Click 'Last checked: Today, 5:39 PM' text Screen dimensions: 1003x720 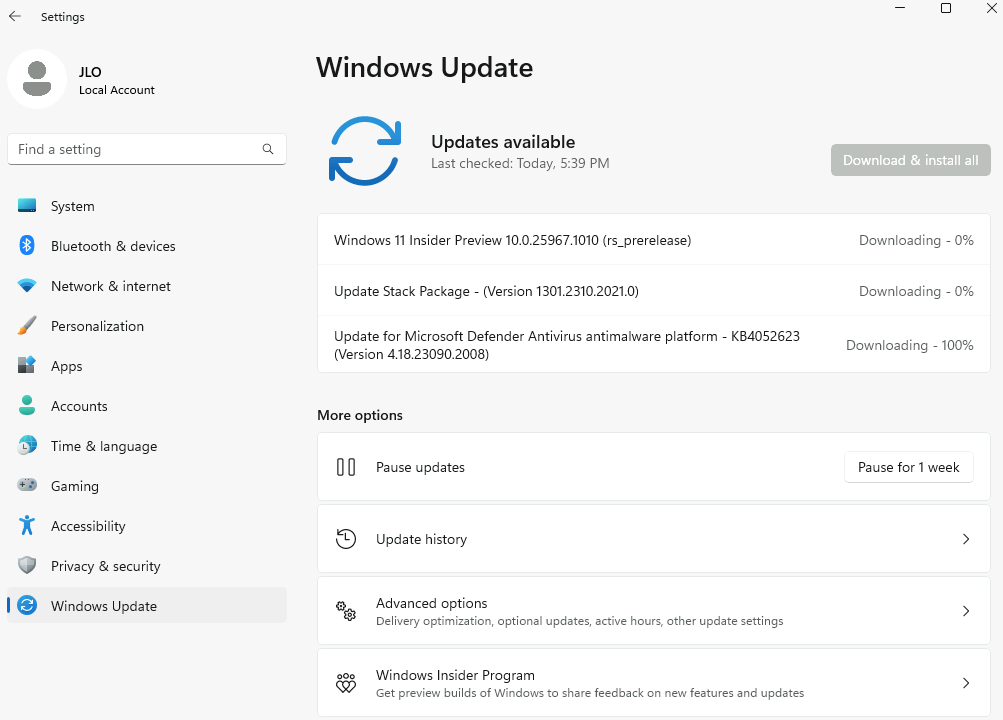pyautogui.click(x=520, y=164)
